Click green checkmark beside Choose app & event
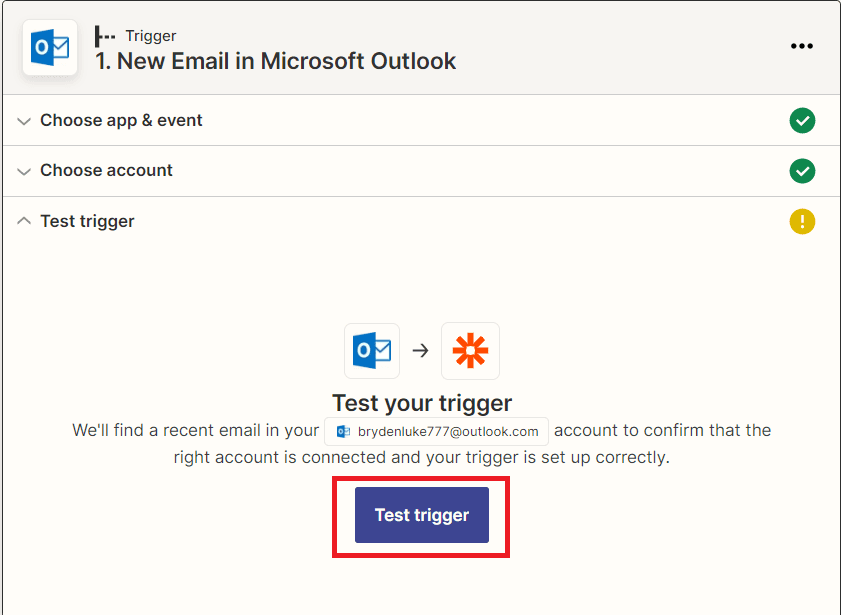The image size is (841, 615). pyautogui.click(x=802, y=121)
